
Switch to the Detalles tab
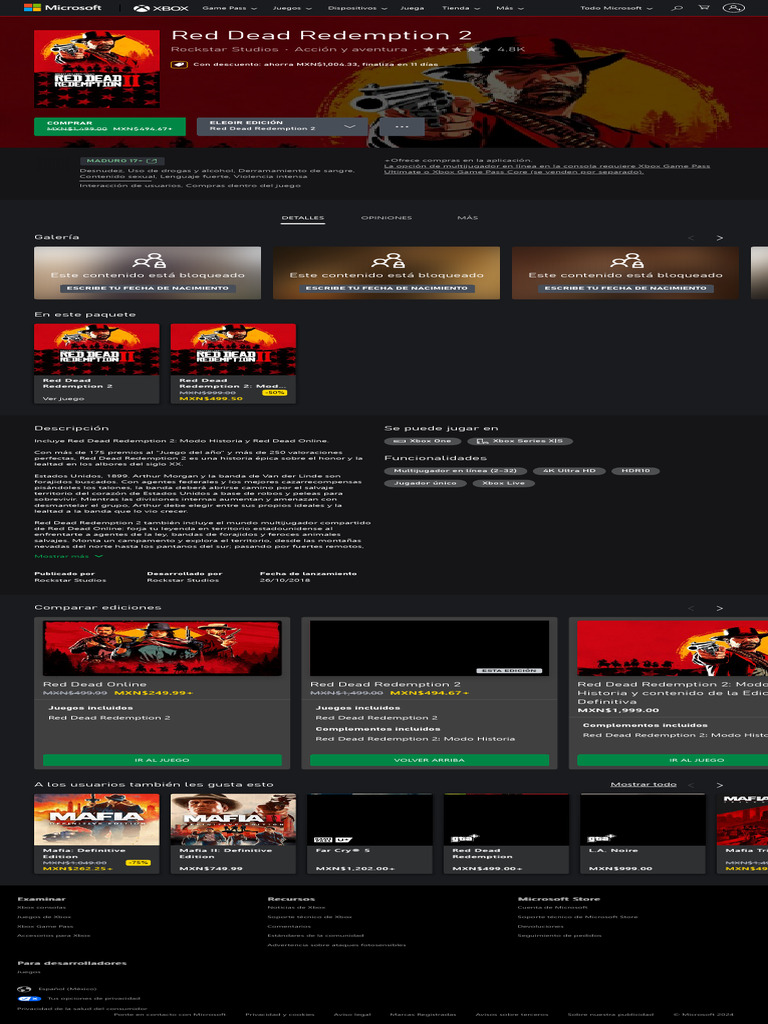302,218
